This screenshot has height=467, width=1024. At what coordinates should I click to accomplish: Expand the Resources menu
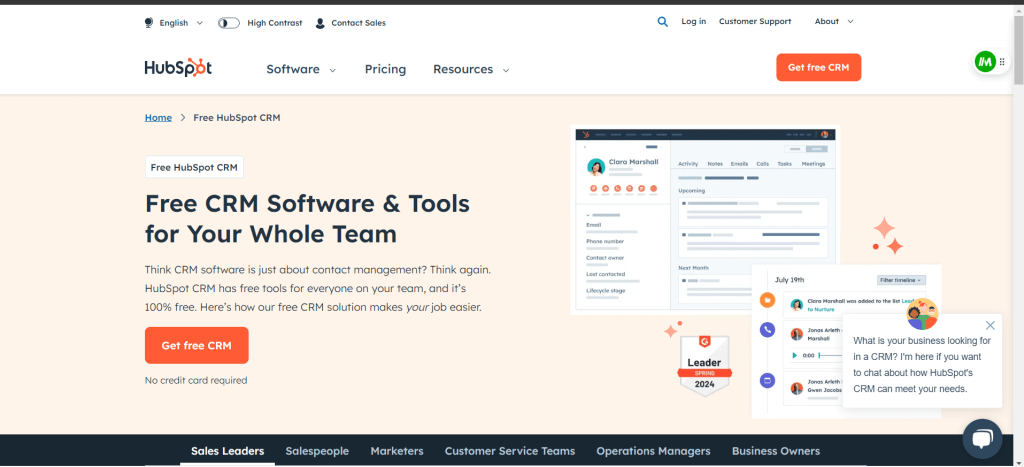coord(471,69)
